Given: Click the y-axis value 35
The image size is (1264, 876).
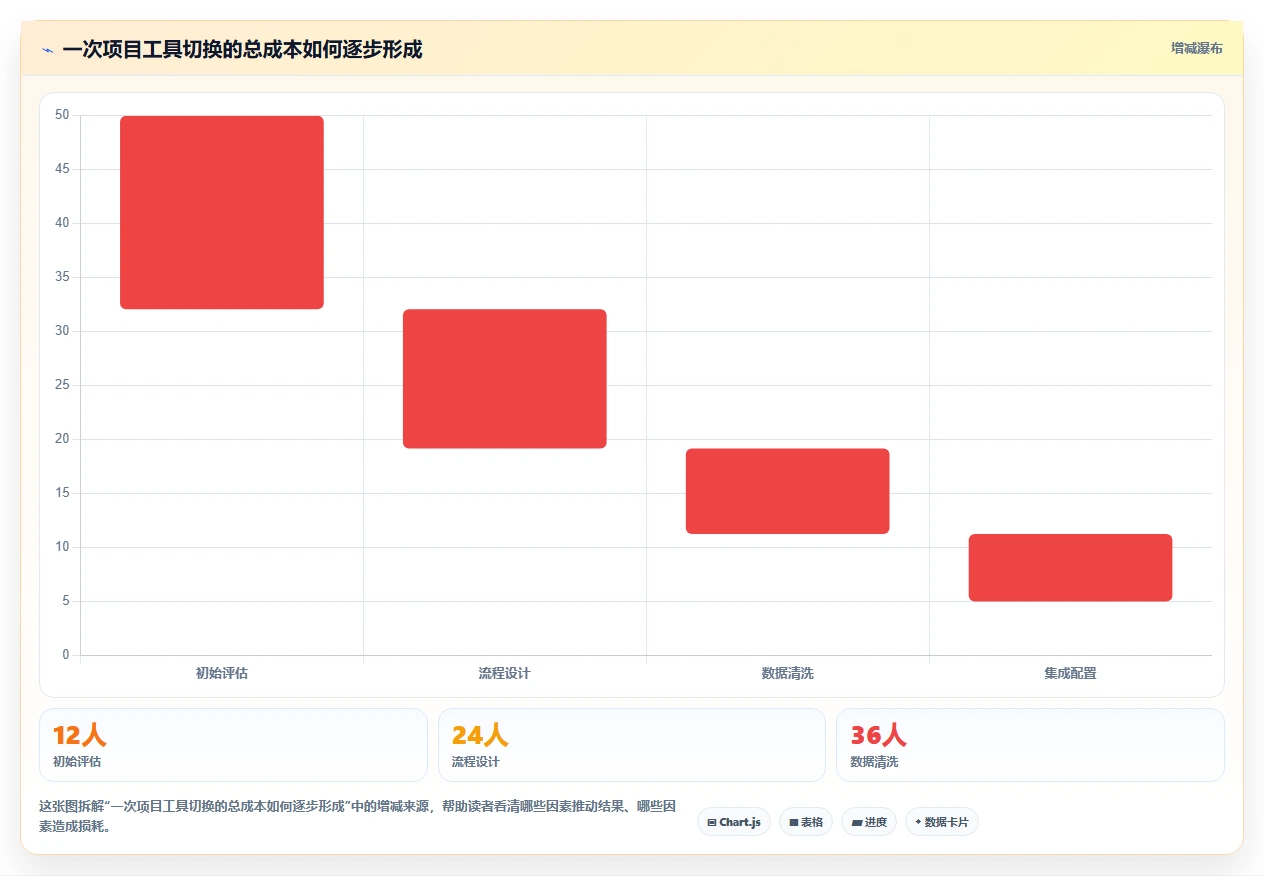Looking at the screenshot, I should point(62,277).
